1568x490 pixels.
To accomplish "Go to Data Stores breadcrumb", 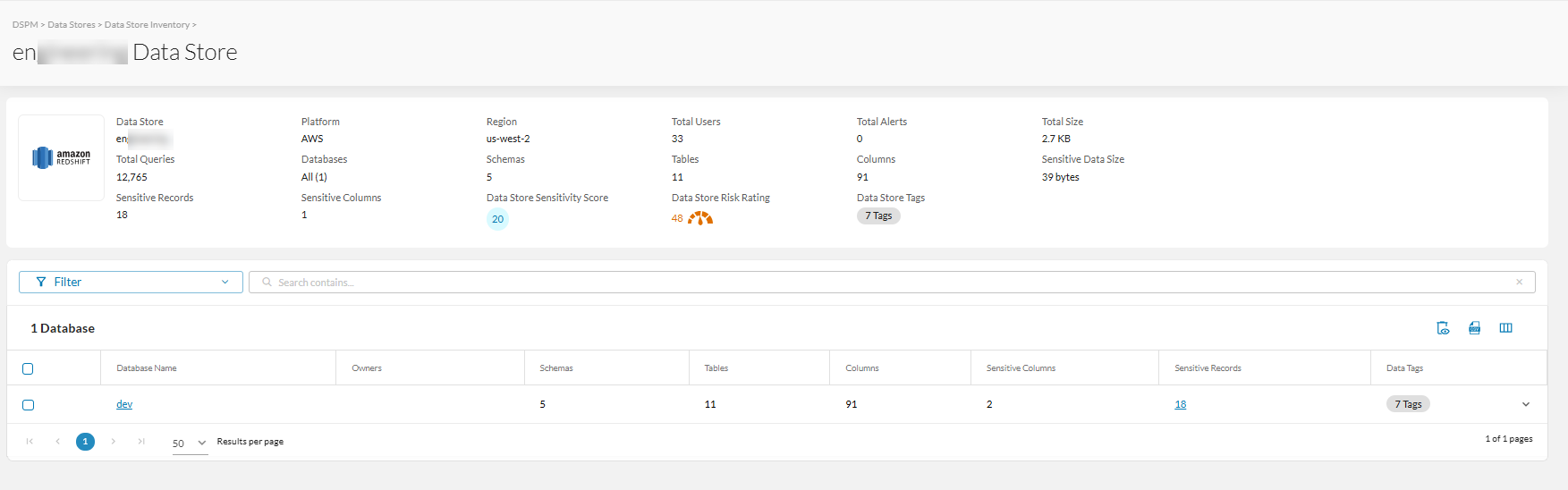I will [x=72, y=25].
